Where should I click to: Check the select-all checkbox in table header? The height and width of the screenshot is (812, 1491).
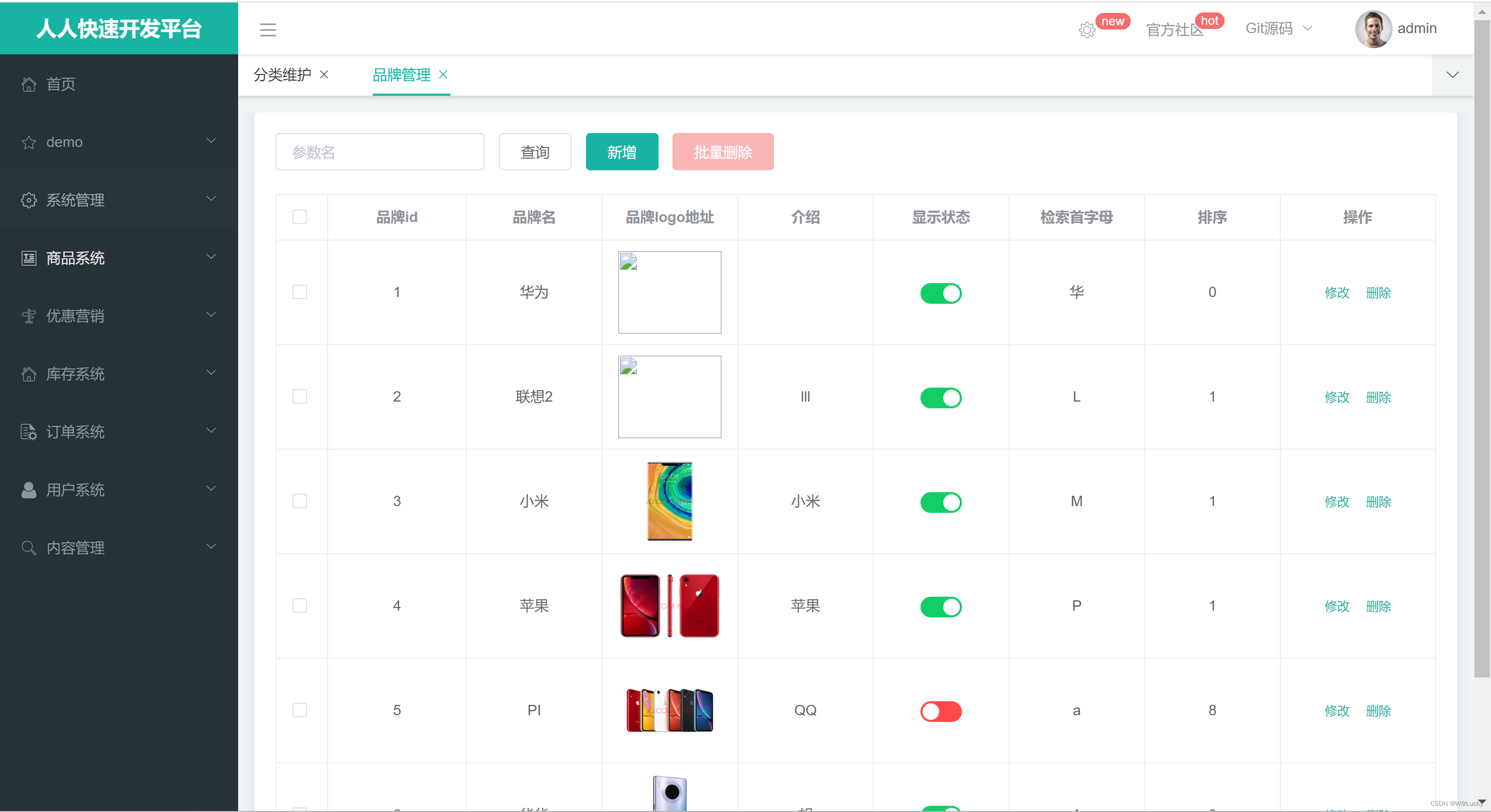click(x=299, y=217)
